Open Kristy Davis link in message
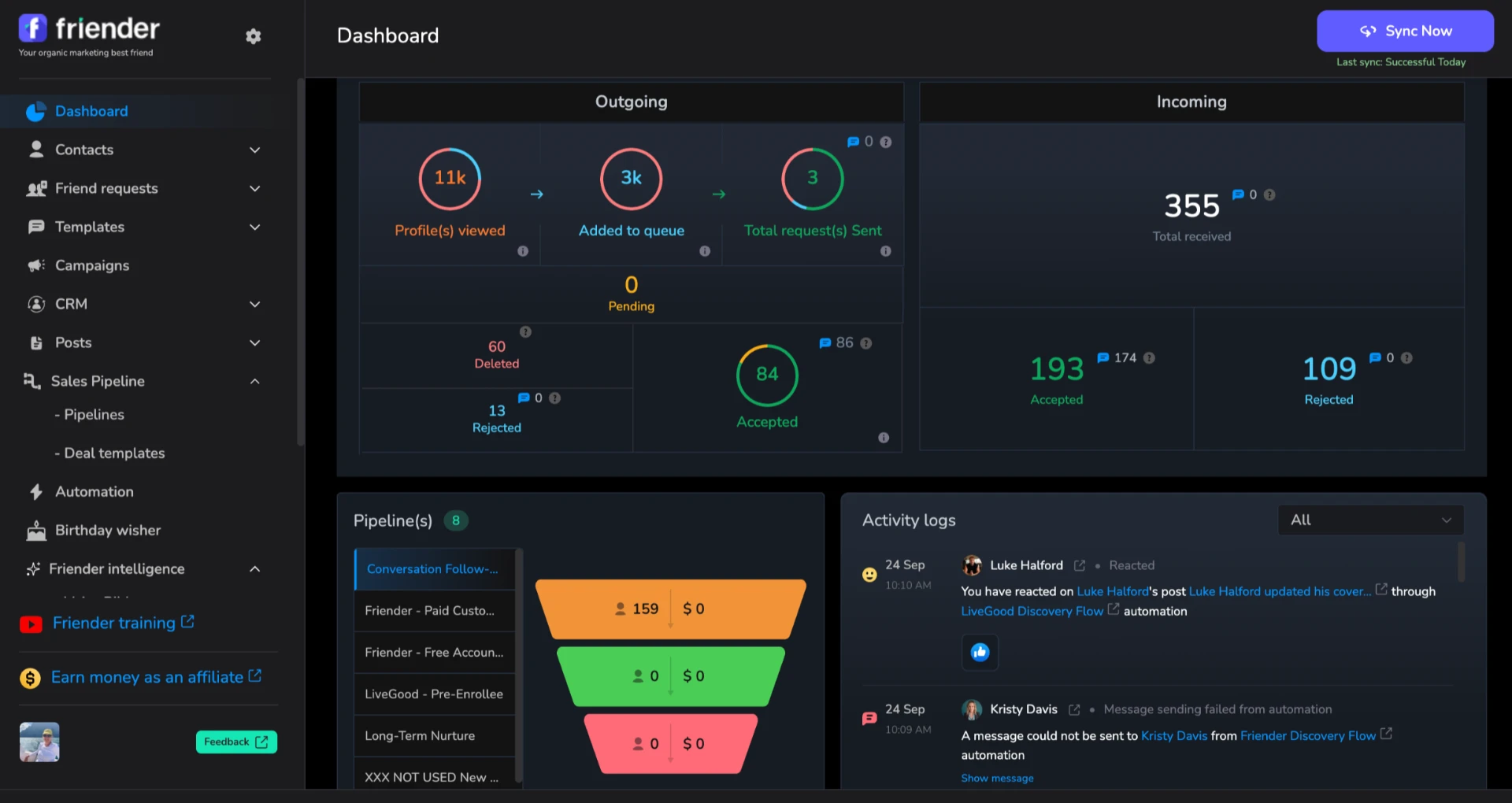 click(x=1173, y=735)
